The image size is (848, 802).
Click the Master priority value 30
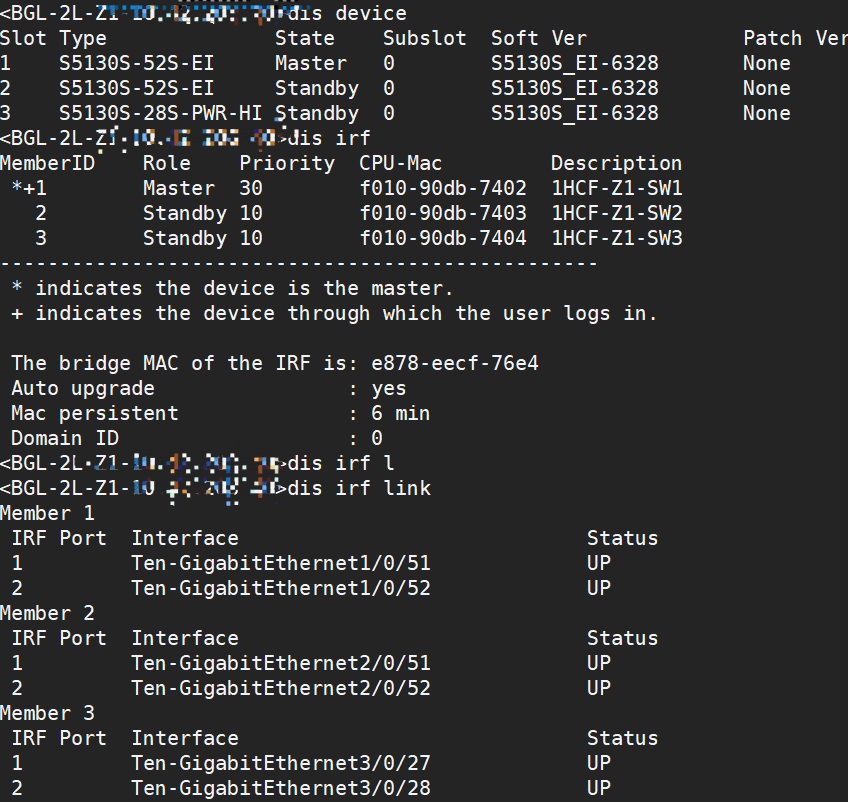click(251, 188)
